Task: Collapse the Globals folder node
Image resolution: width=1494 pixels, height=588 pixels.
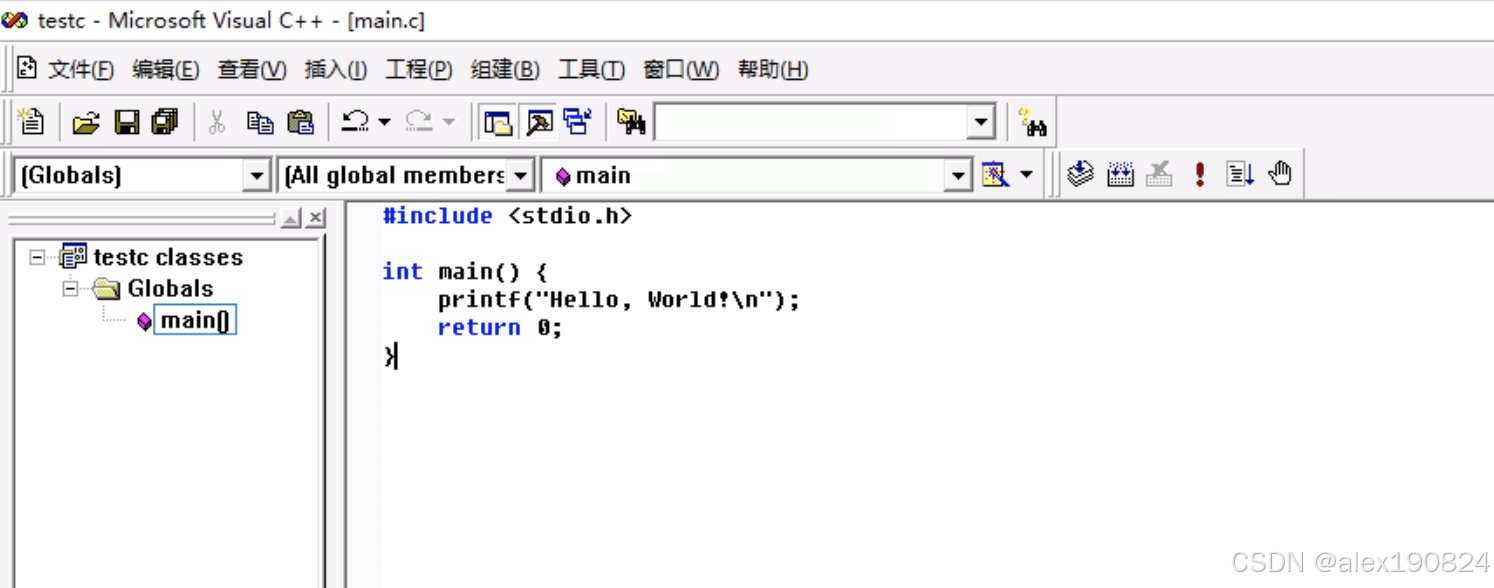Action: [x=70, y=288]
